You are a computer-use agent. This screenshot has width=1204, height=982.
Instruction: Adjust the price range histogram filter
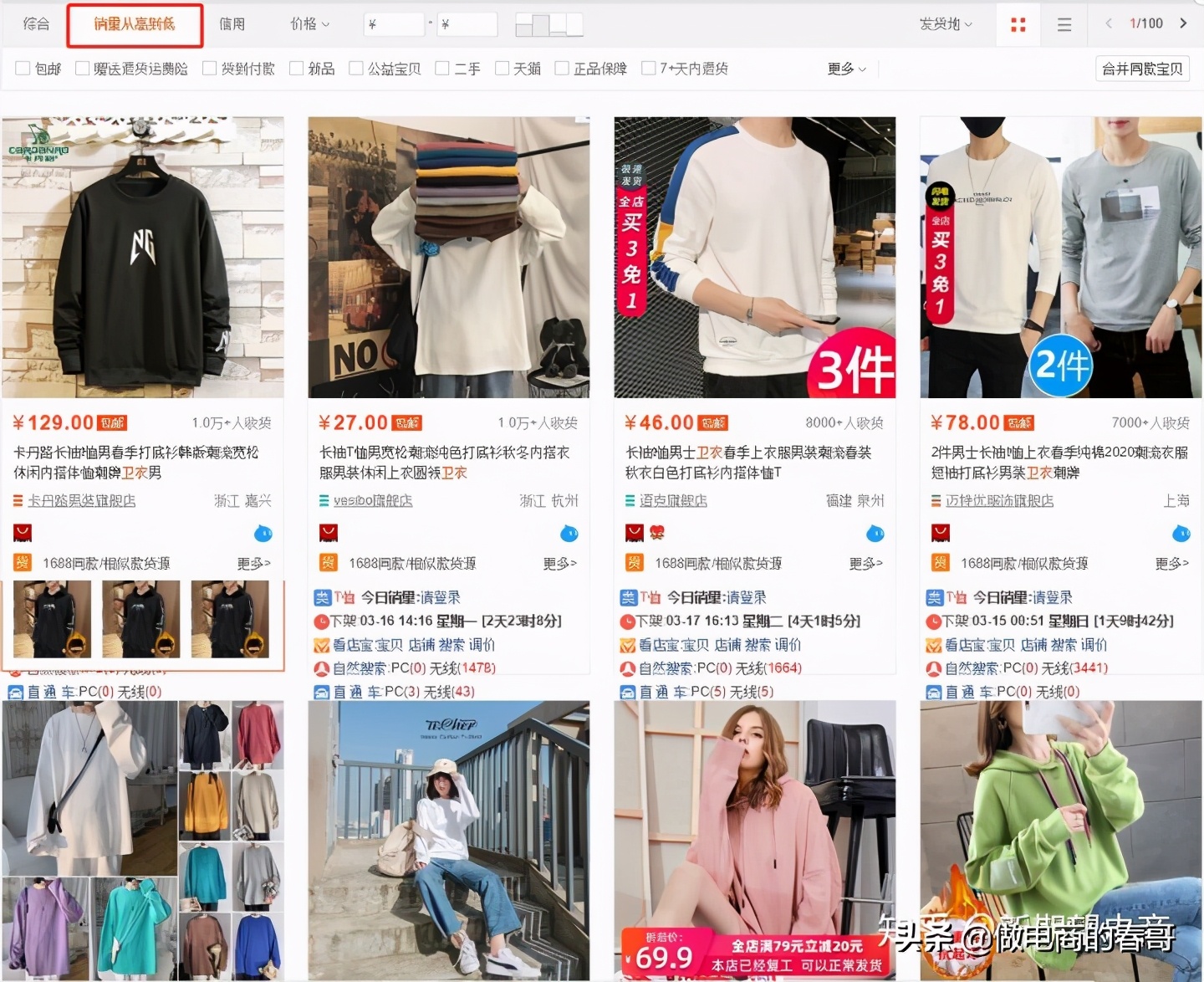[x=548, y=23]
